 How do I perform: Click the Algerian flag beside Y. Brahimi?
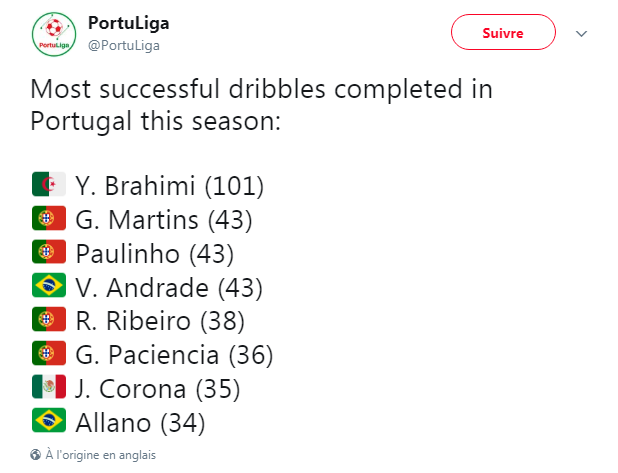[x=48, y=185]
